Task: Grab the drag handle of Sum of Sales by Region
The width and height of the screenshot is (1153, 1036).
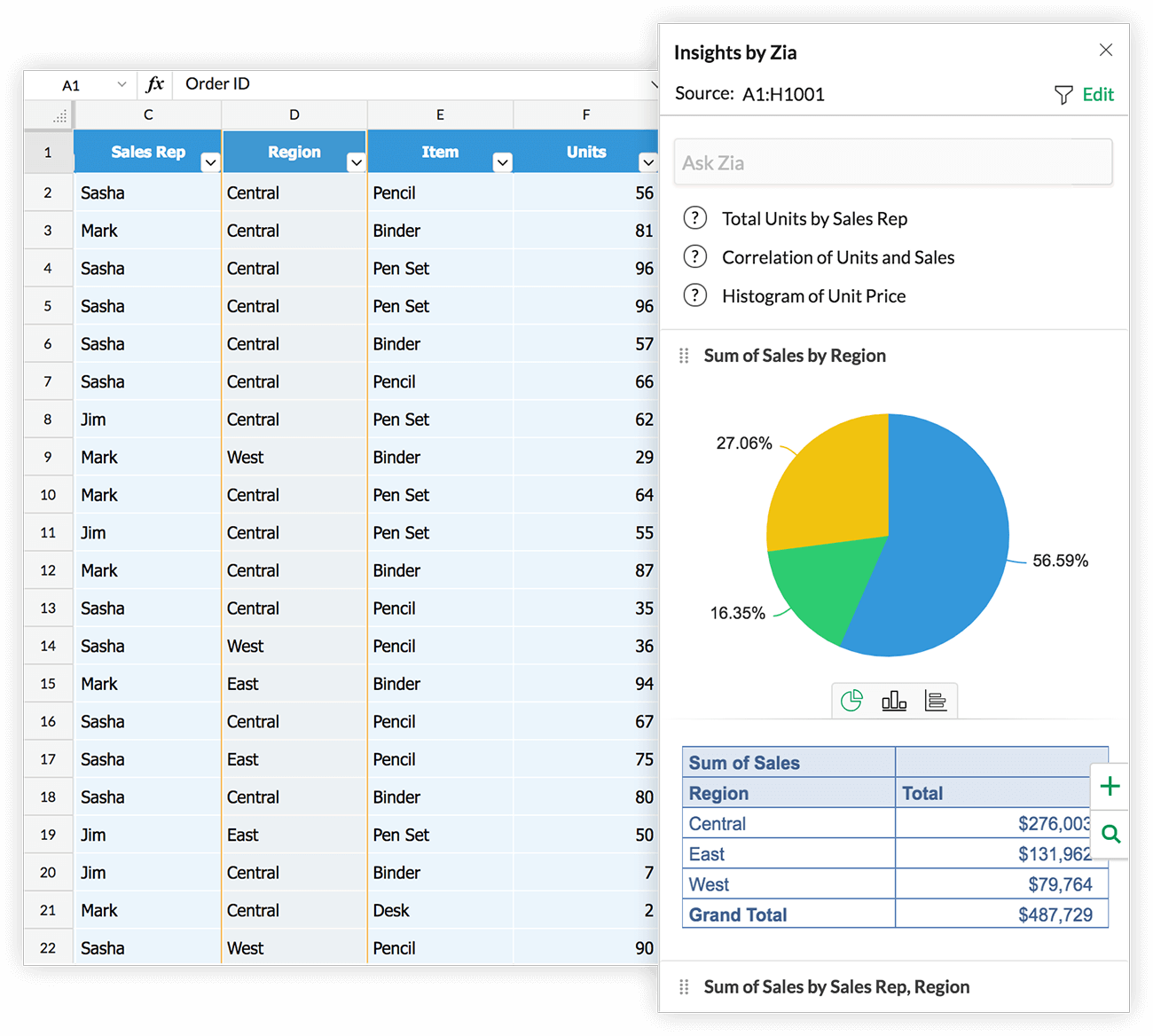Action: 684,356
